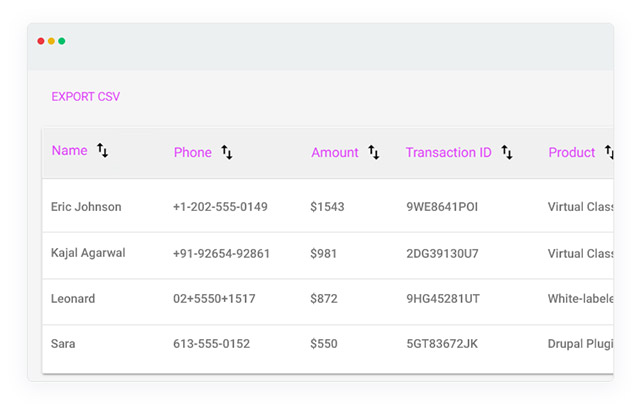
Task: Click transaction ID 2DG39130U7
Action: 442,254
